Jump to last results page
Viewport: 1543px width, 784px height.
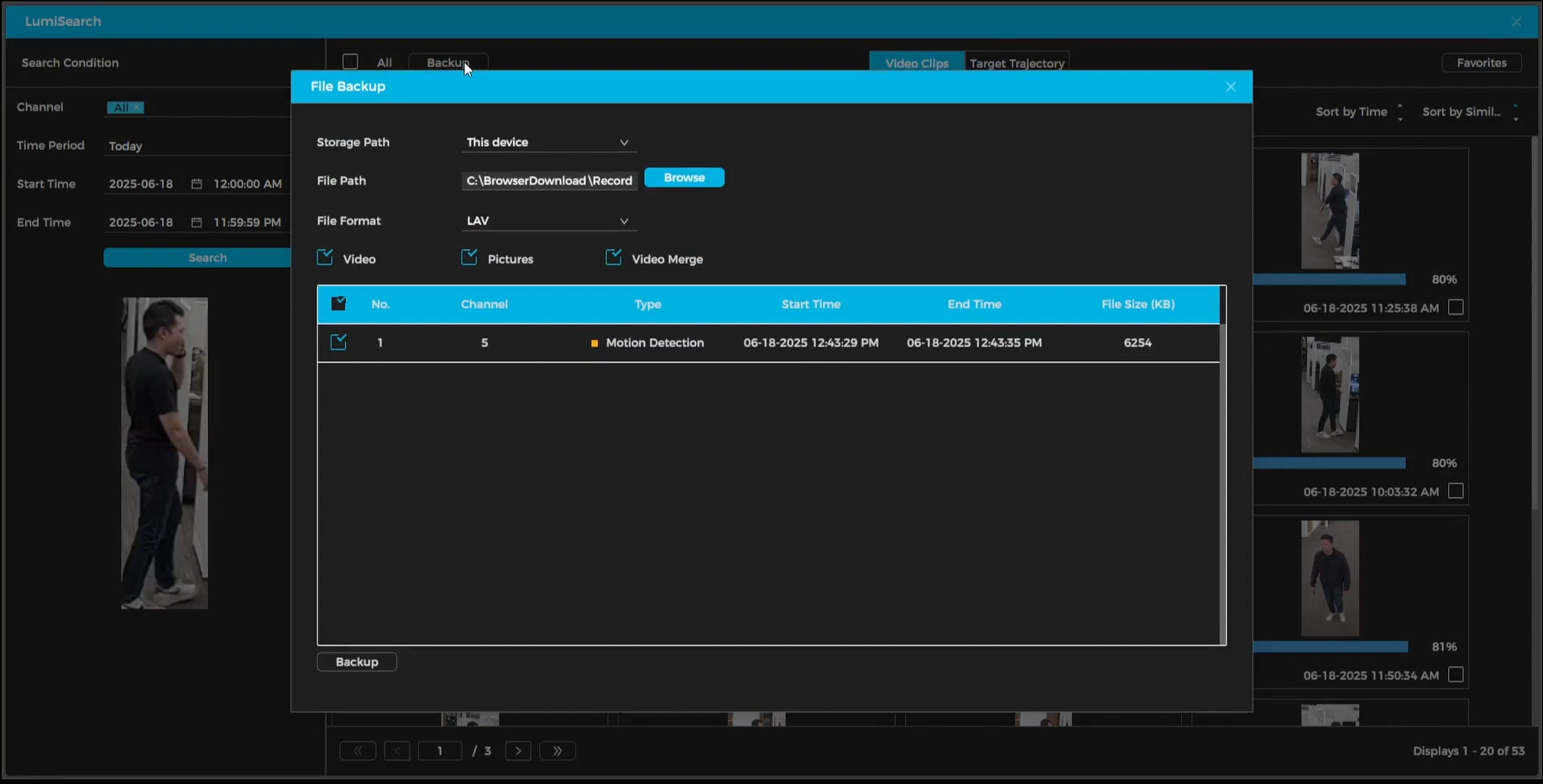557,751
